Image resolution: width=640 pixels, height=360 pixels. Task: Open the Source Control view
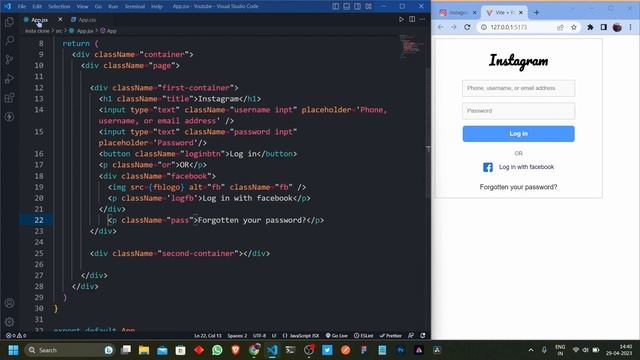click(x=9, y=59)
